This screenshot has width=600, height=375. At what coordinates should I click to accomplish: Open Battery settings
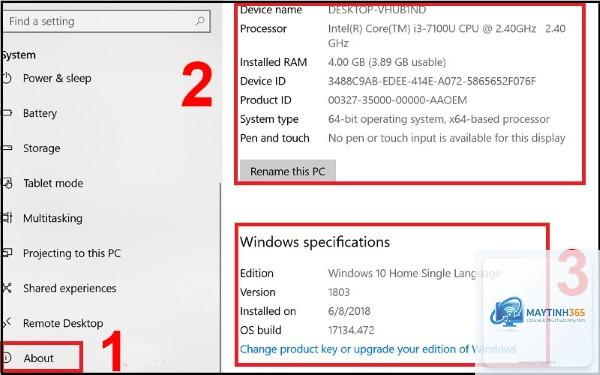(x=40, y=113)
